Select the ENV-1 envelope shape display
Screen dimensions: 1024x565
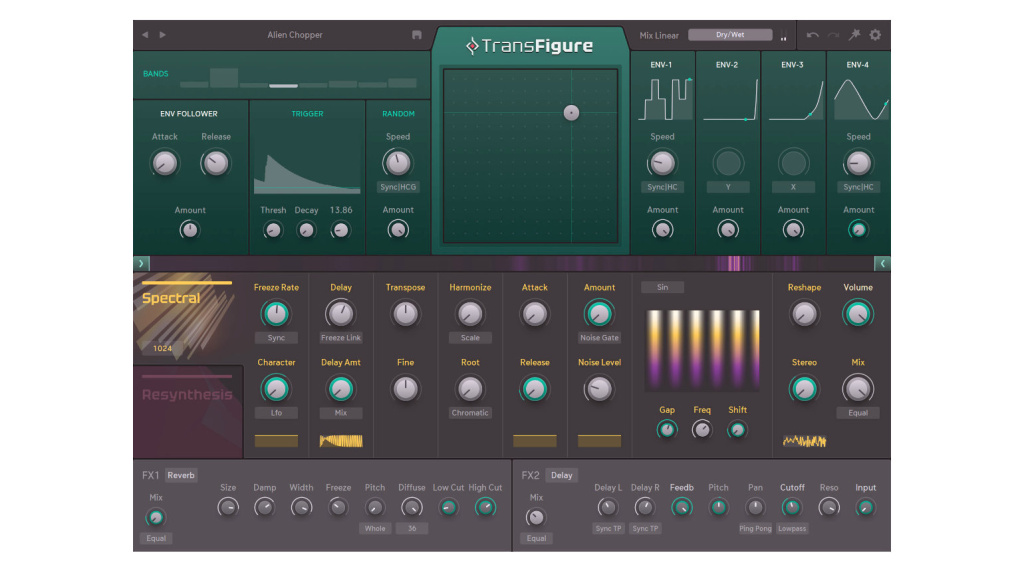pos(664,99)
